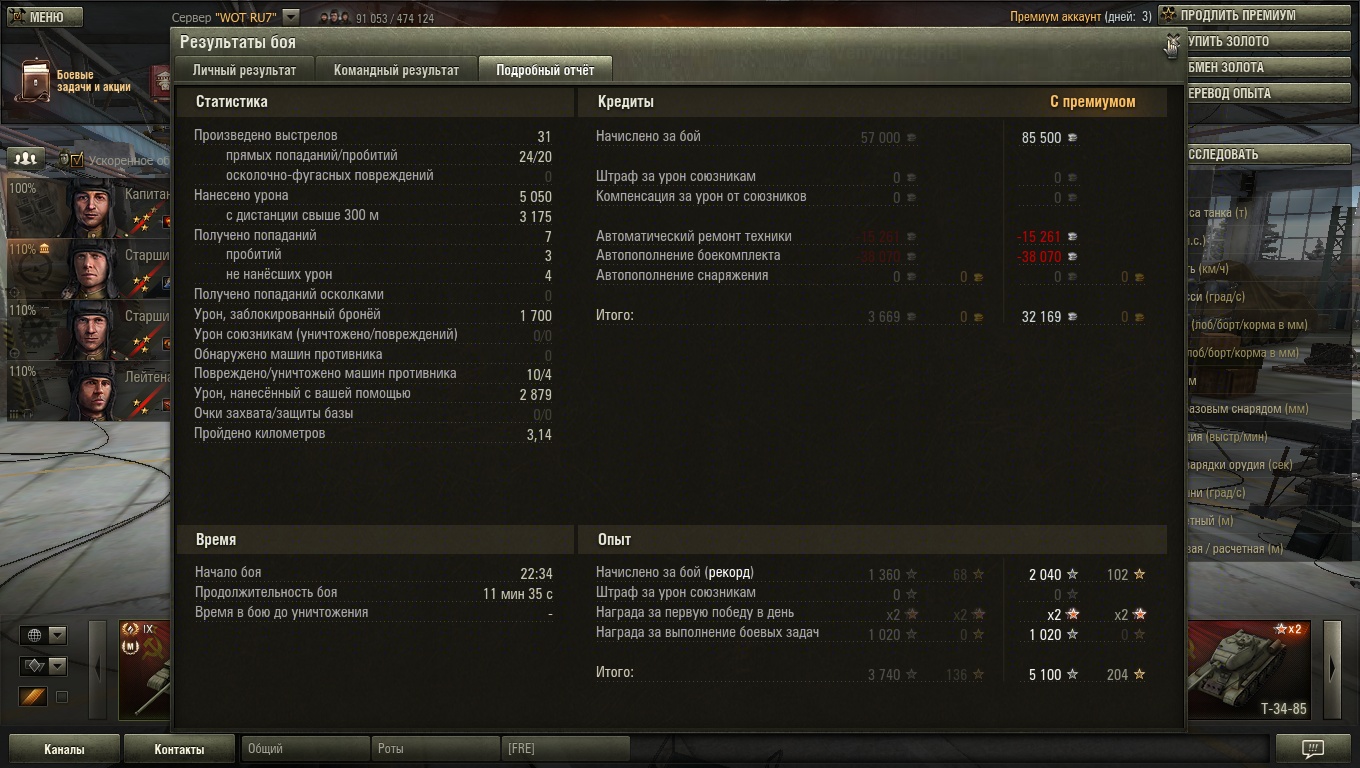Expand the vehicle type filter dropdown
1360x768 pixels.
click(x=44, y=666)
